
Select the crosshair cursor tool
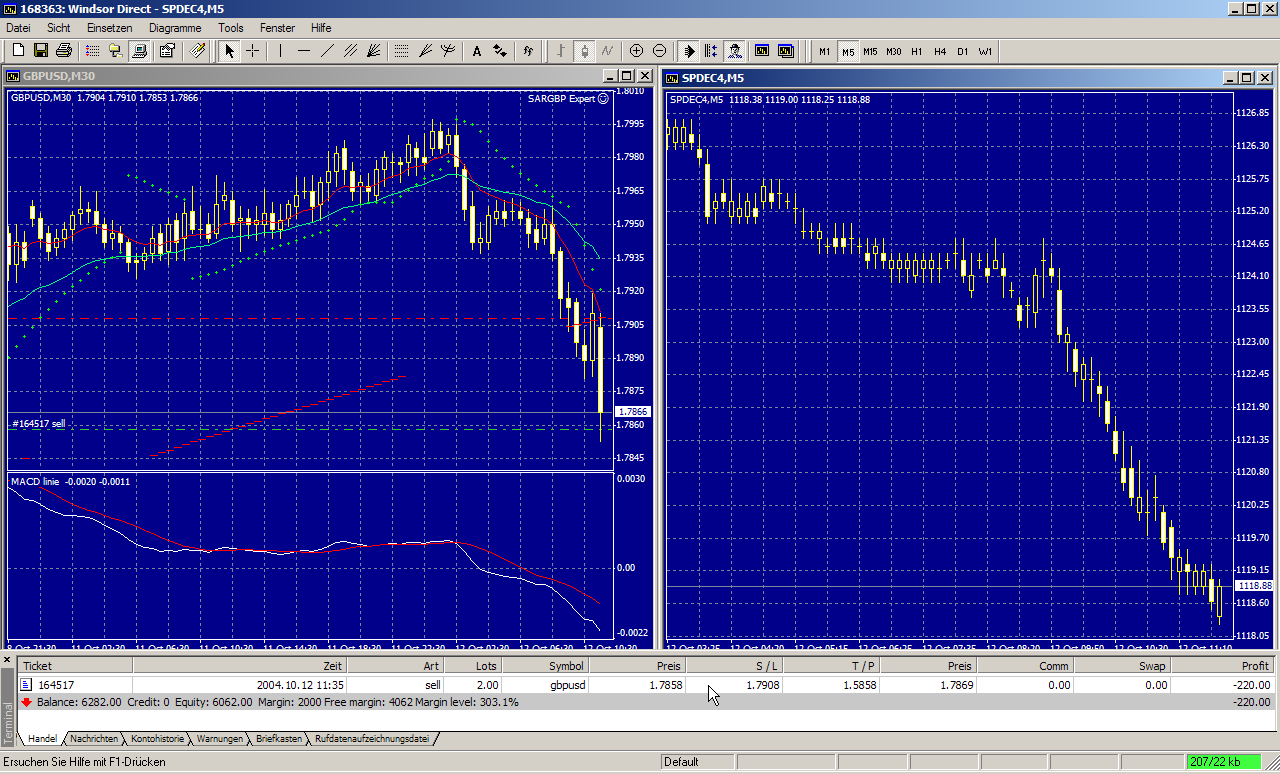point(253,51)
